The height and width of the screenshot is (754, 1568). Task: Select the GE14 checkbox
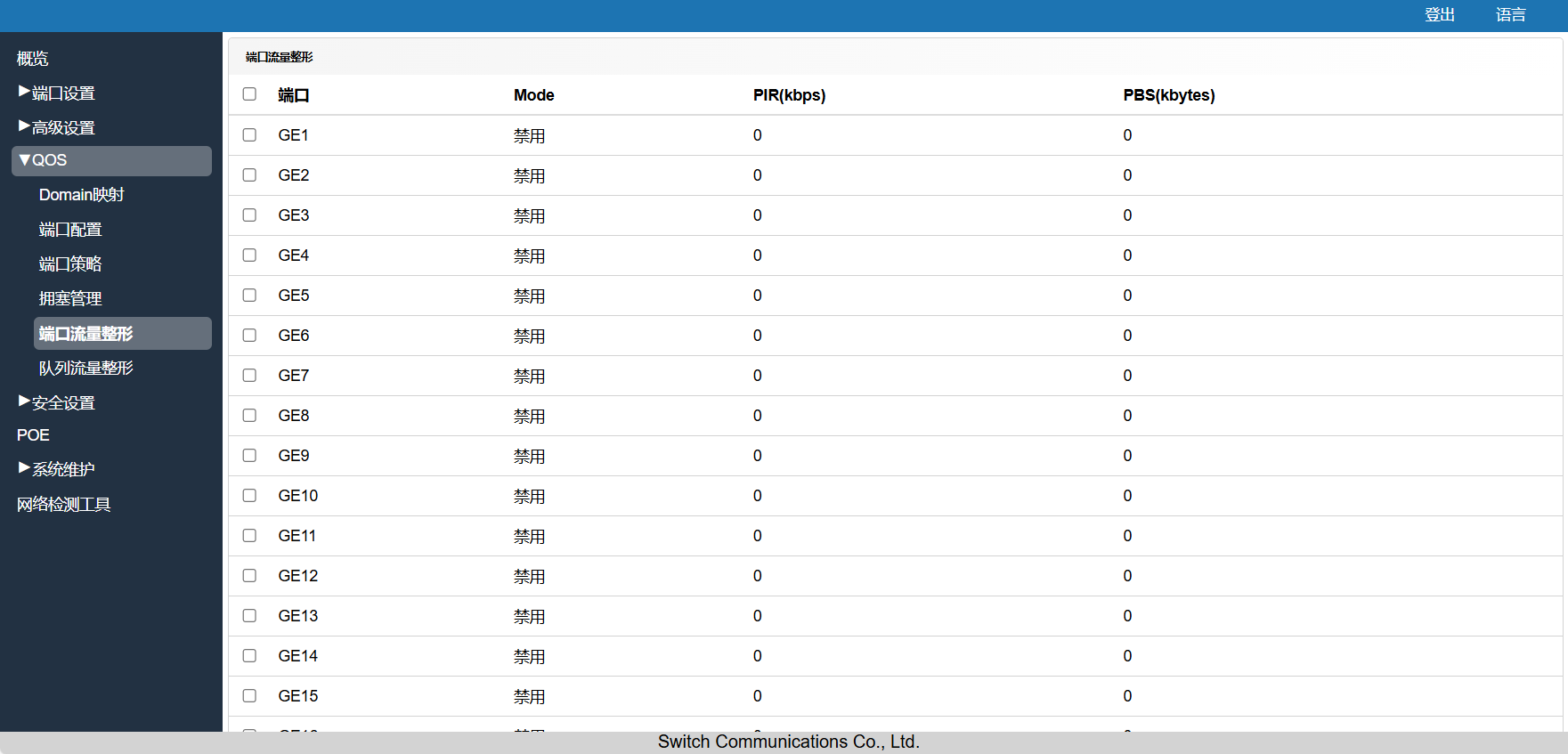pos(249,656)
